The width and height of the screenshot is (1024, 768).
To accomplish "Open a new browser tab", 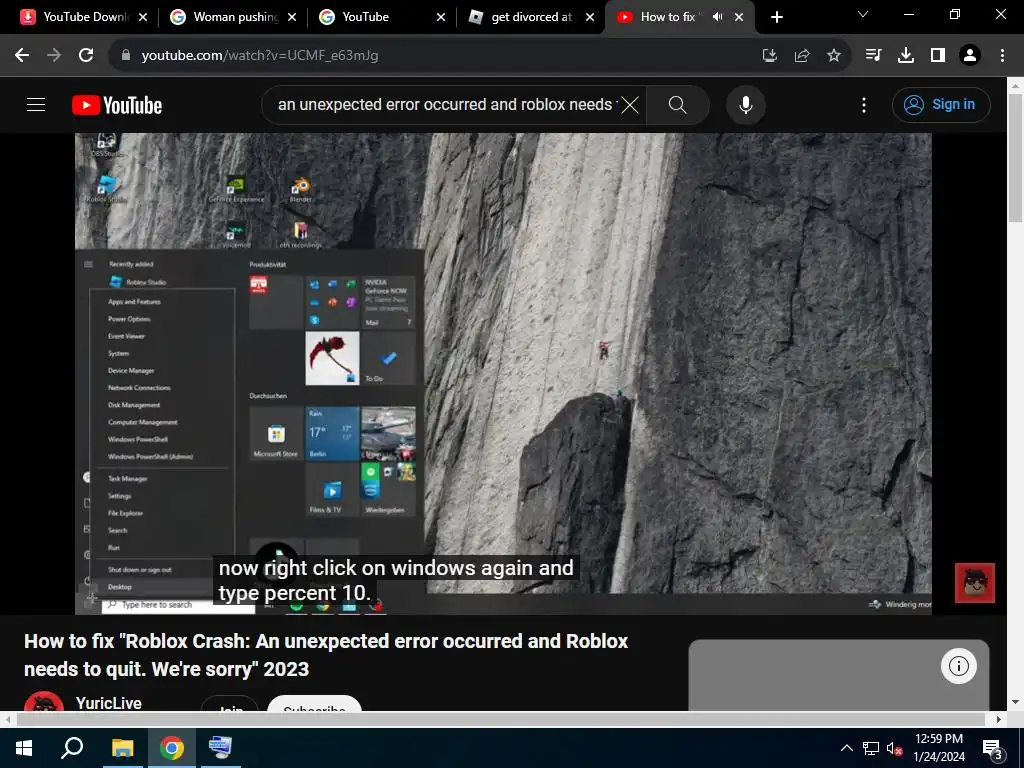I will click(776, 17).
